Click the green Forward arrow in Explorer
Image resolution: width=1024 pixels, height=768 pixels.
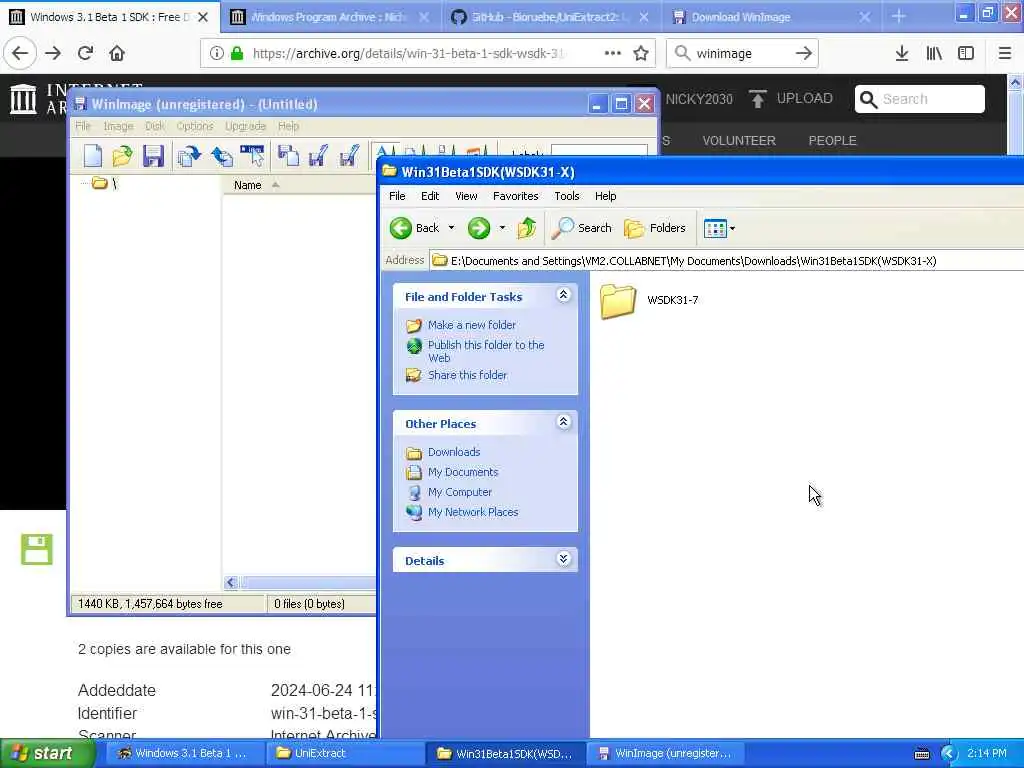pyautogui.click(x=479, y=228)
